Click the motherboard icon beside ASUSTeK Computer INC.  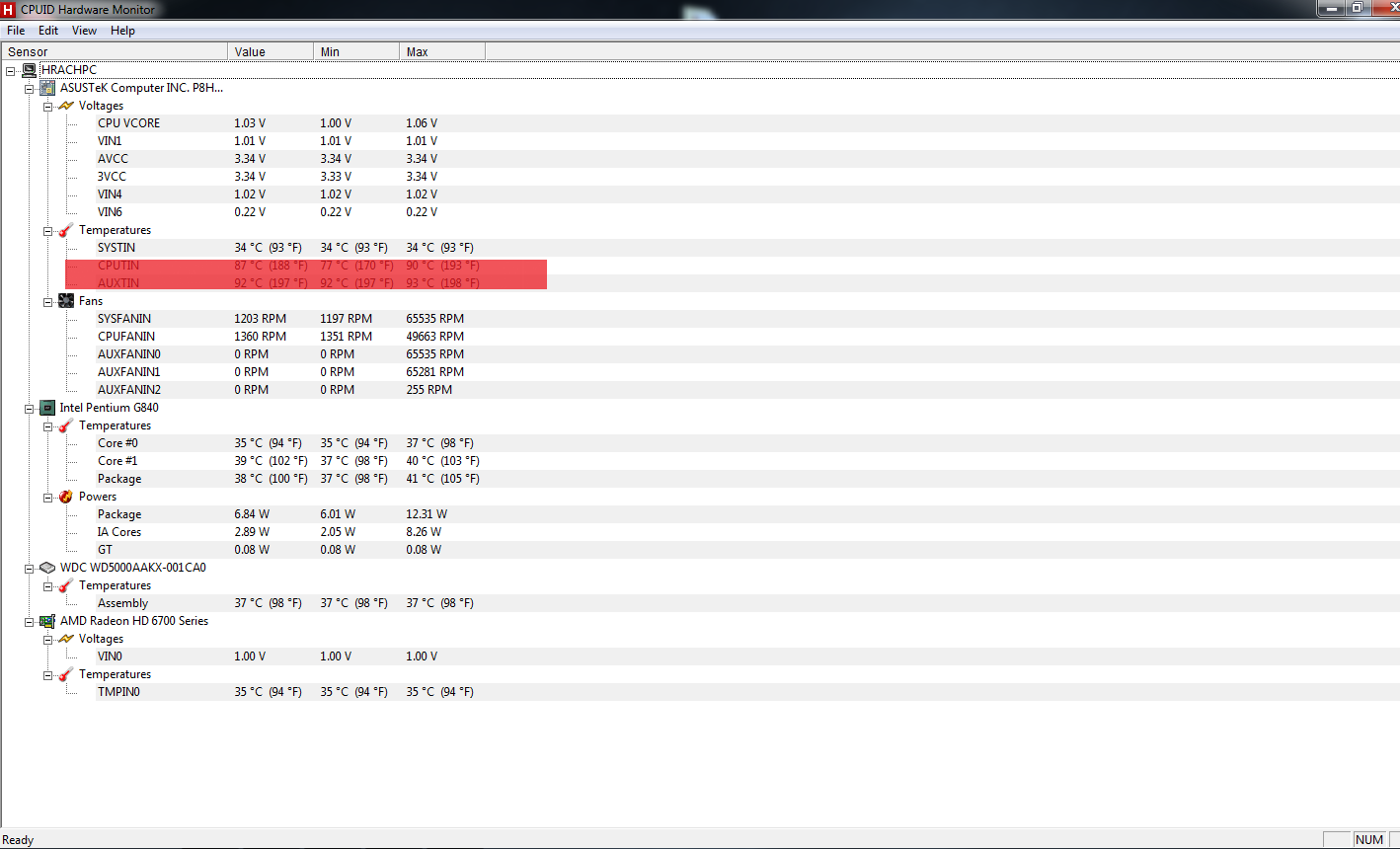pyautogui.click(x=47, y=88)
